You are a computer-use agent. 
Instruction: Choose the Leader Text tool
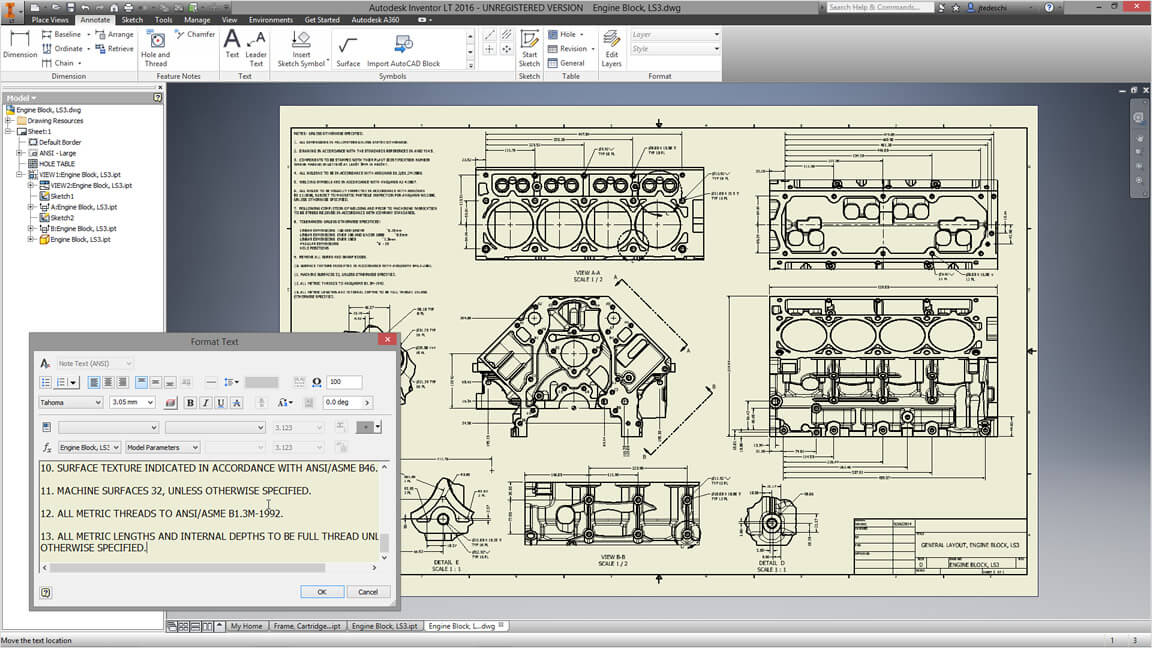[x=256, y=47]
